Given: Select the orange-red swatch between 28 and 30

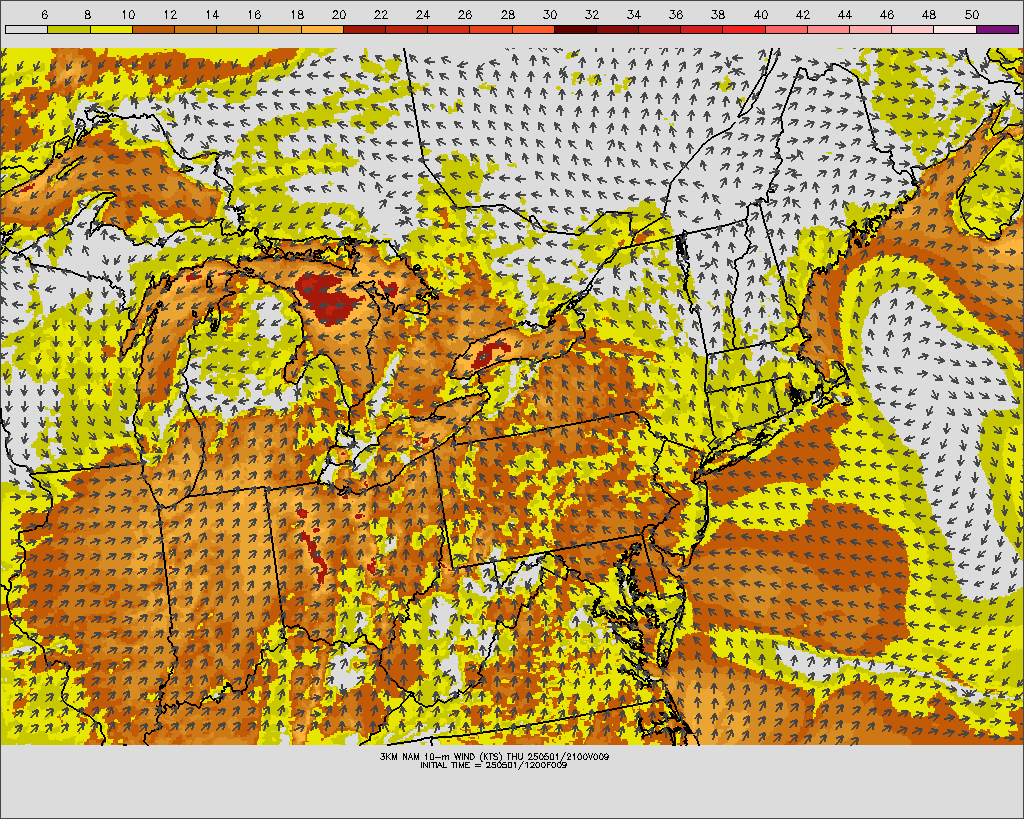Looking at the screenshot, I should (x=534, y=29).
